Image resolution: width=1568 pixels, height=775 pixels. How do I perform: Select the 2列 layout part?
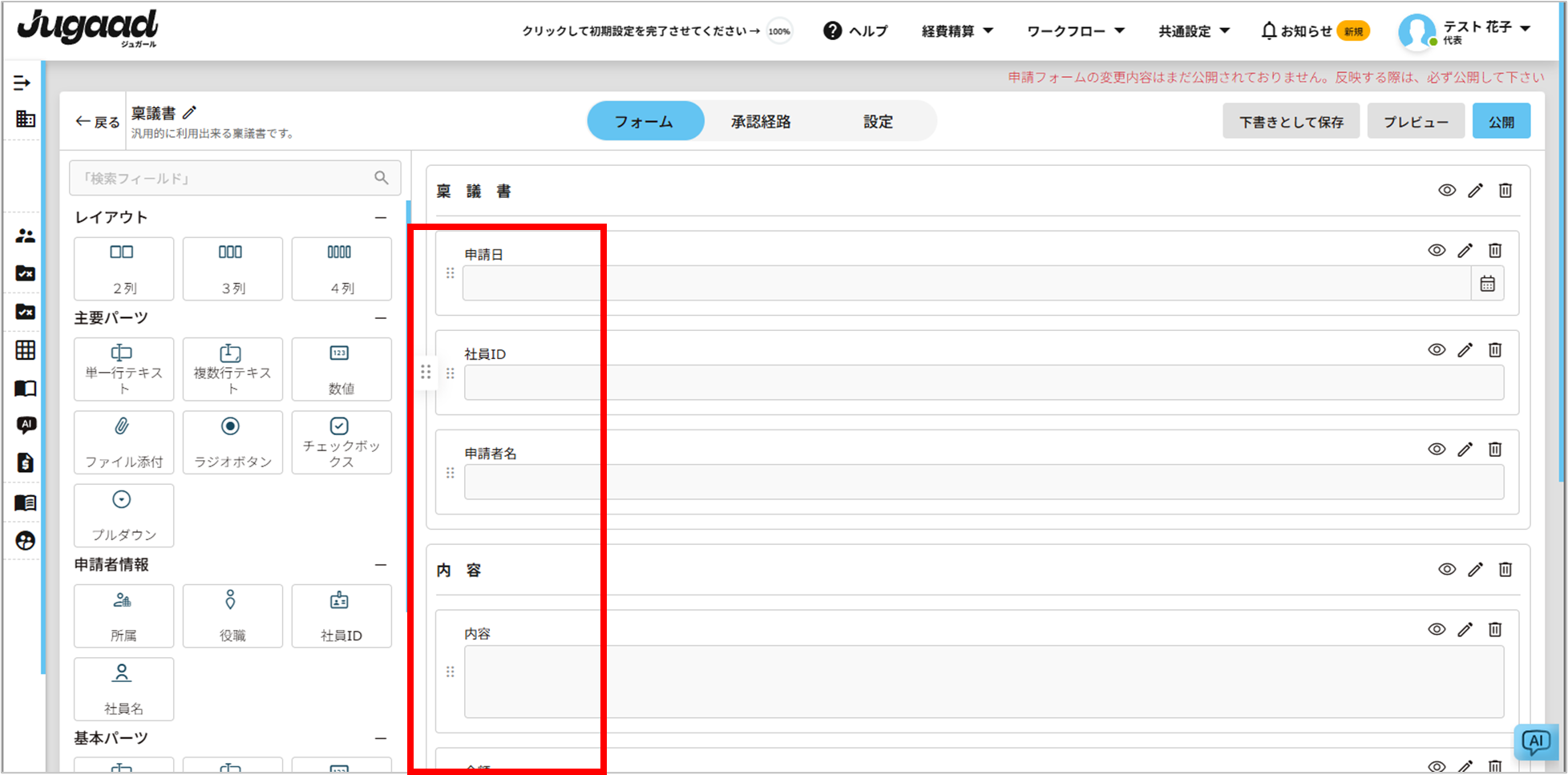click(123, 268)
